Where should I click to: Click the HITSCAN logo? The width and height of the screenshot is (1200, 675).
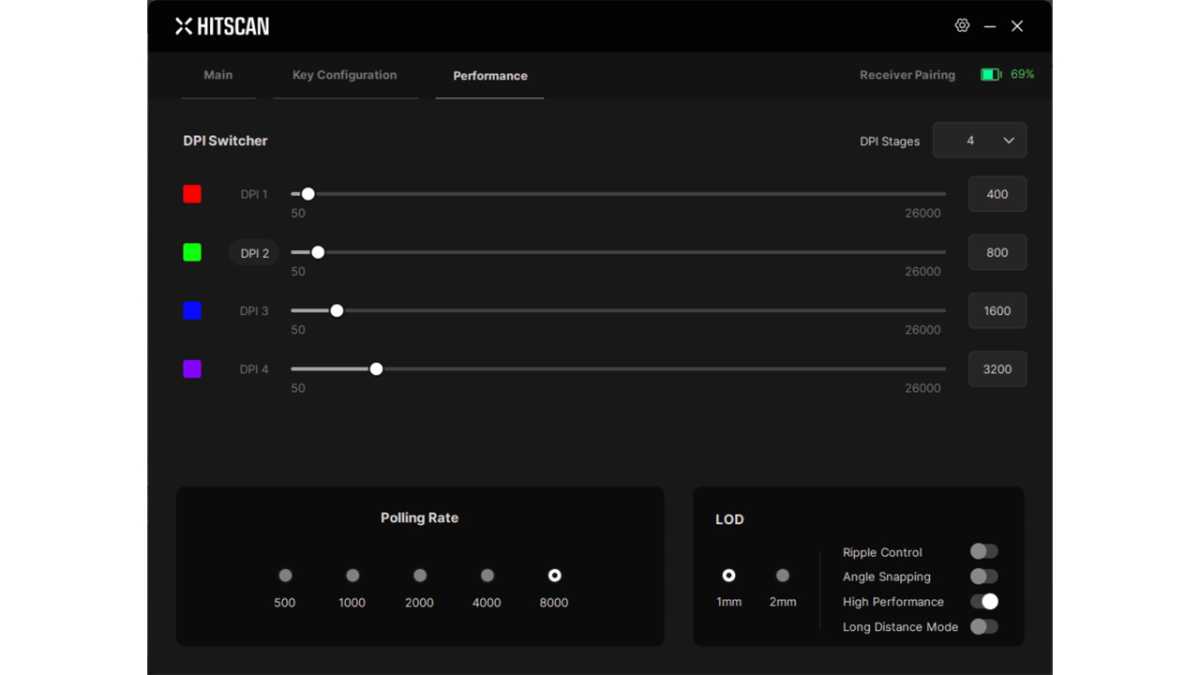pos(221,26)
